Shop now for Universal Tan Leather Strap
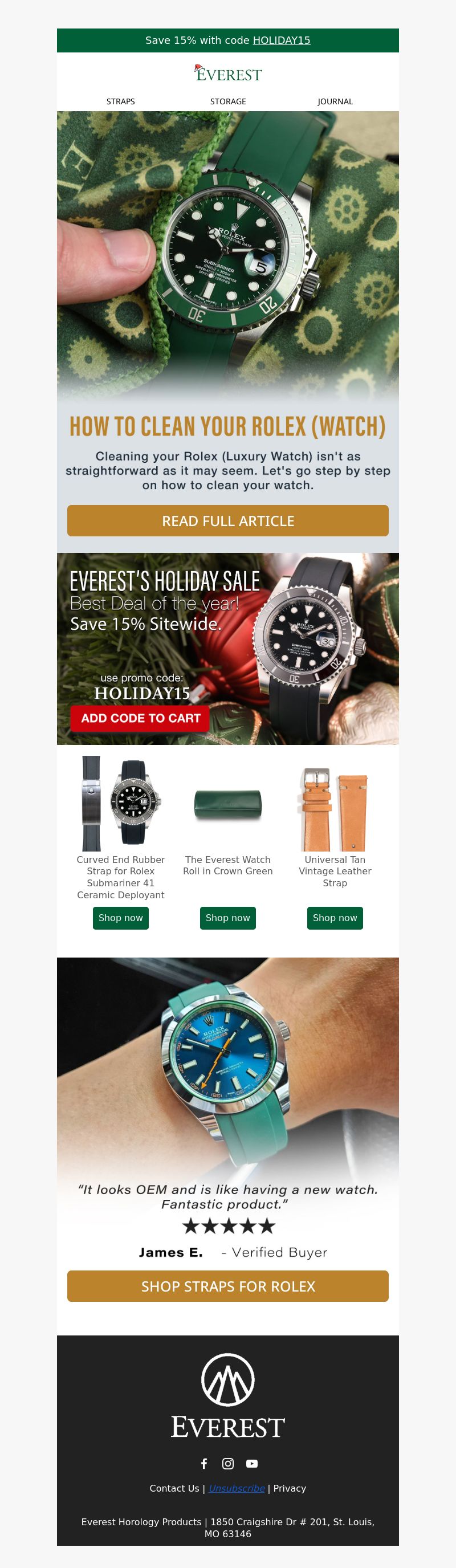Image resolution: width=456 pixels, height=1568 pixels. (x=335, y=918)
